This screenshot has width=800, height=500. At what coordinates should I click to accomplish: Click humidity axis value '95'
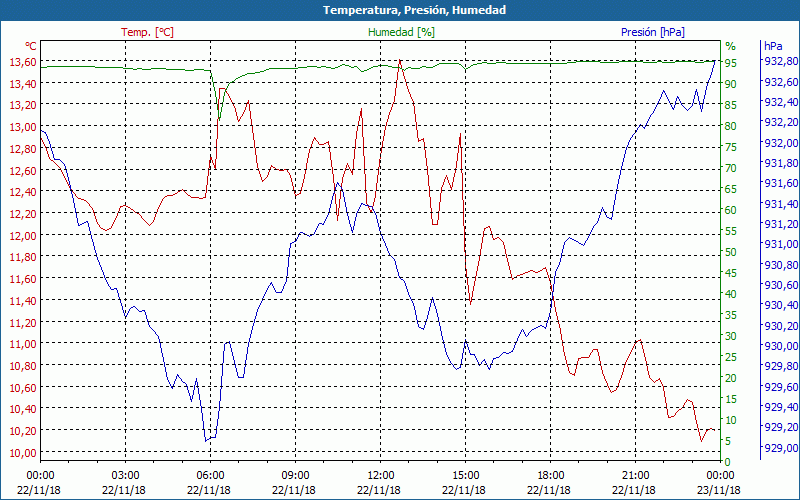[x=731, y=63]
